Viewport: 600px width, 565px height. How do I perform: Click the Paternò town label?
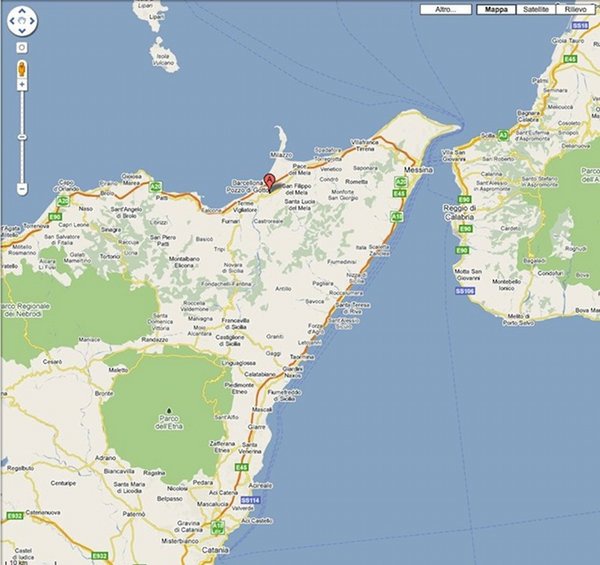(134, 514)
